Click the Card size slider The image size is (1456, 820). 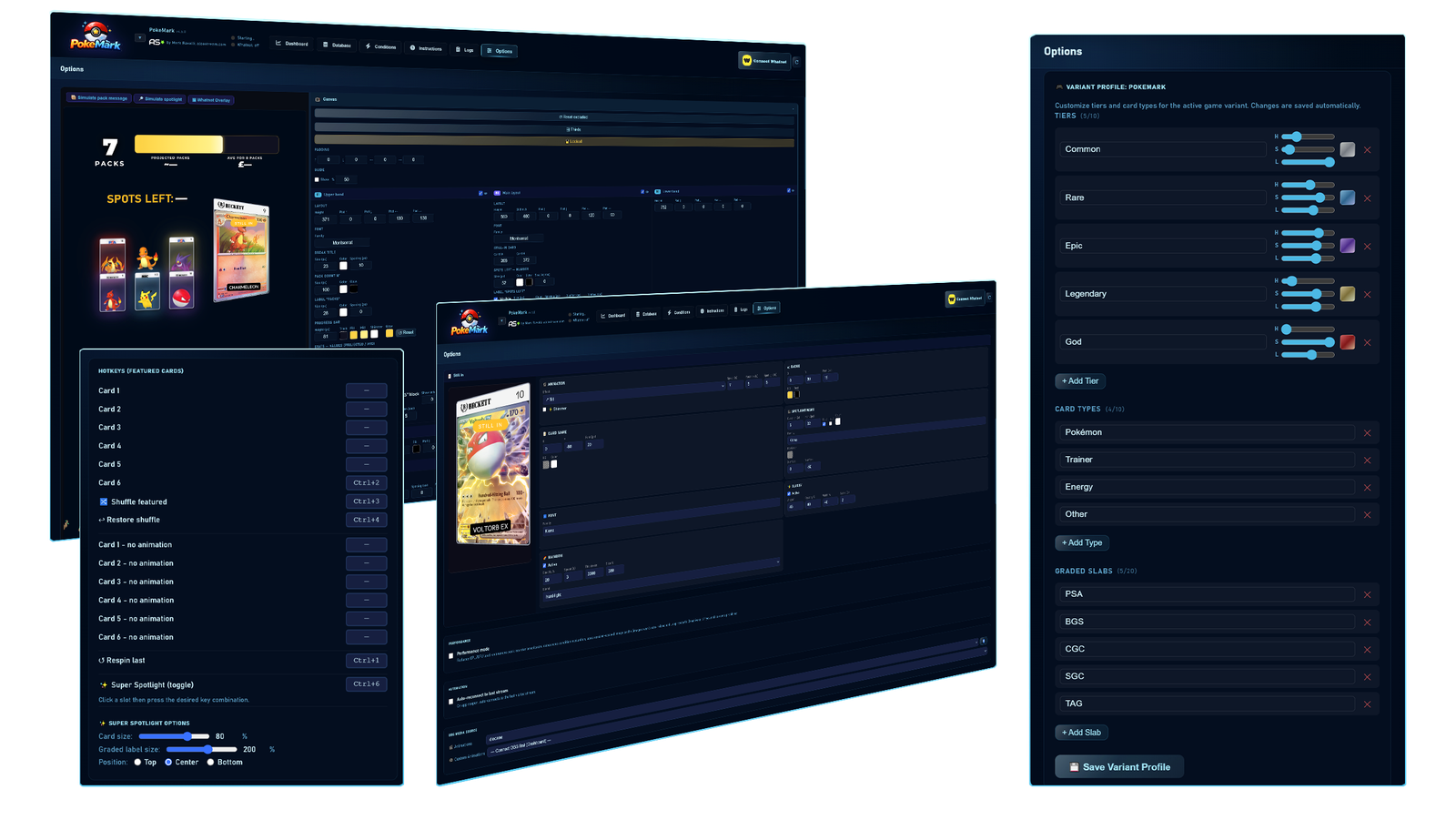tap(173, 736)
